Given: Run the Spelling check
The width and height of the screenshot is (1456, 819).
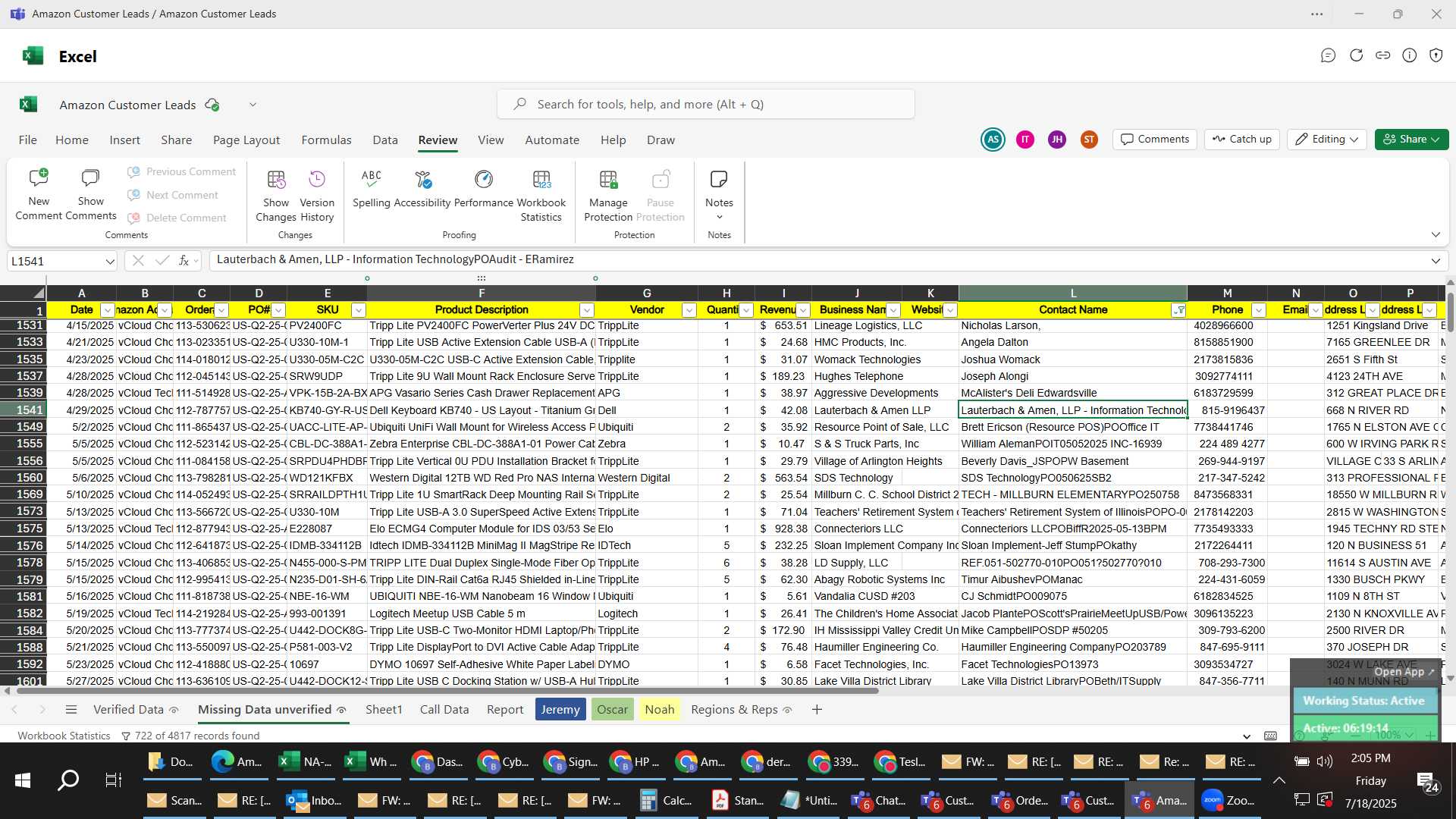Looking at the screenshot, I should pos(372,188).
